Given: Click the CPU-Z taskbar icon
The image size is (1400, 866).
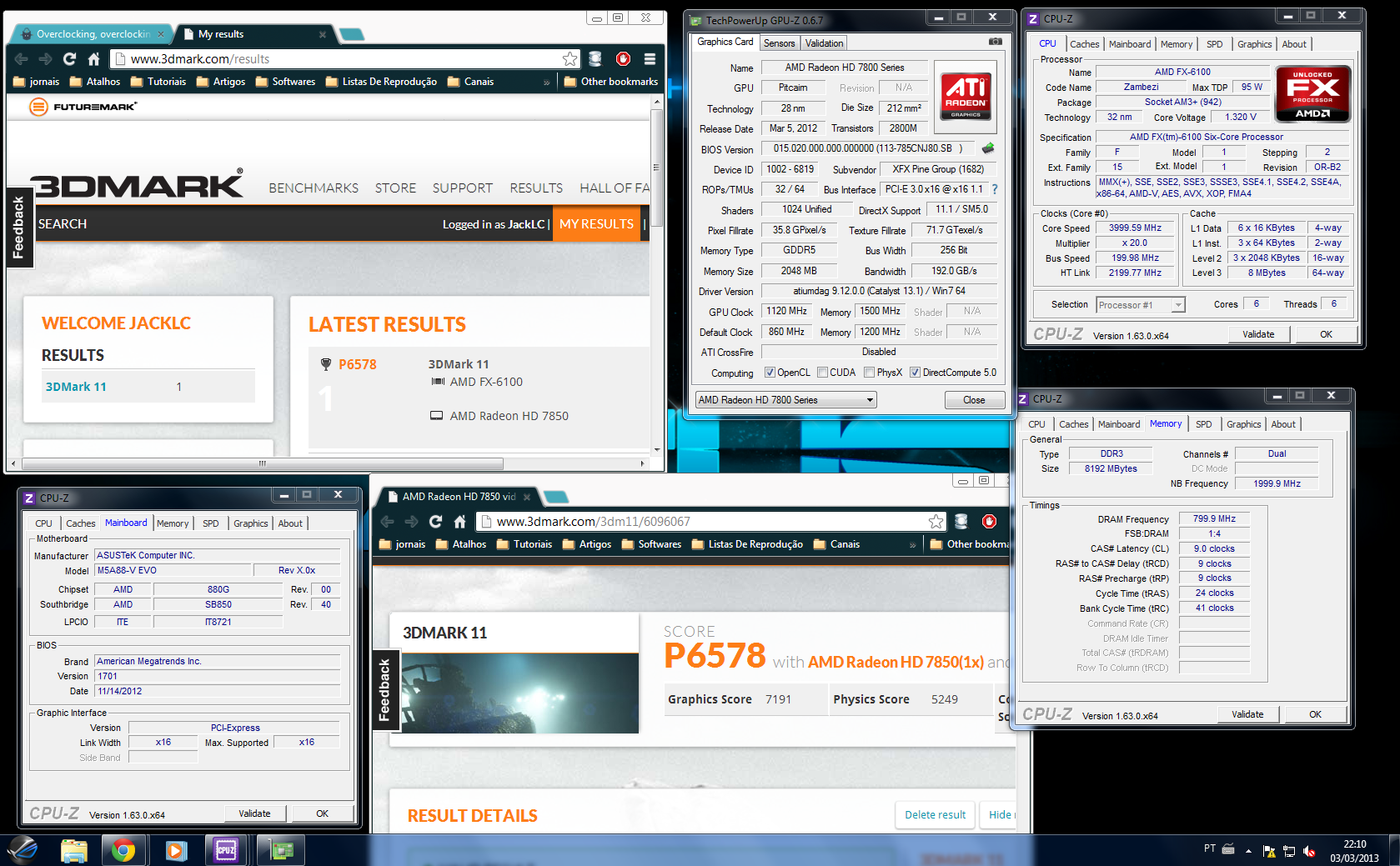Looking at the screenshot, I should tap(226, 851).
